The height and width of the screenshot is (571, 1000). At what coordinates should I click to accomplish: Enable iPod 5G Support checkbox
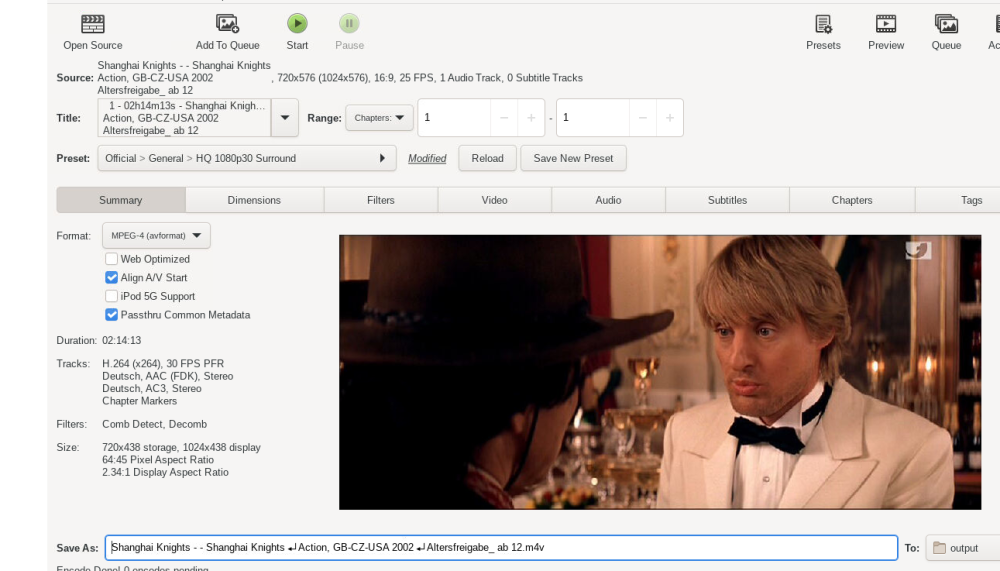(112, 296)
